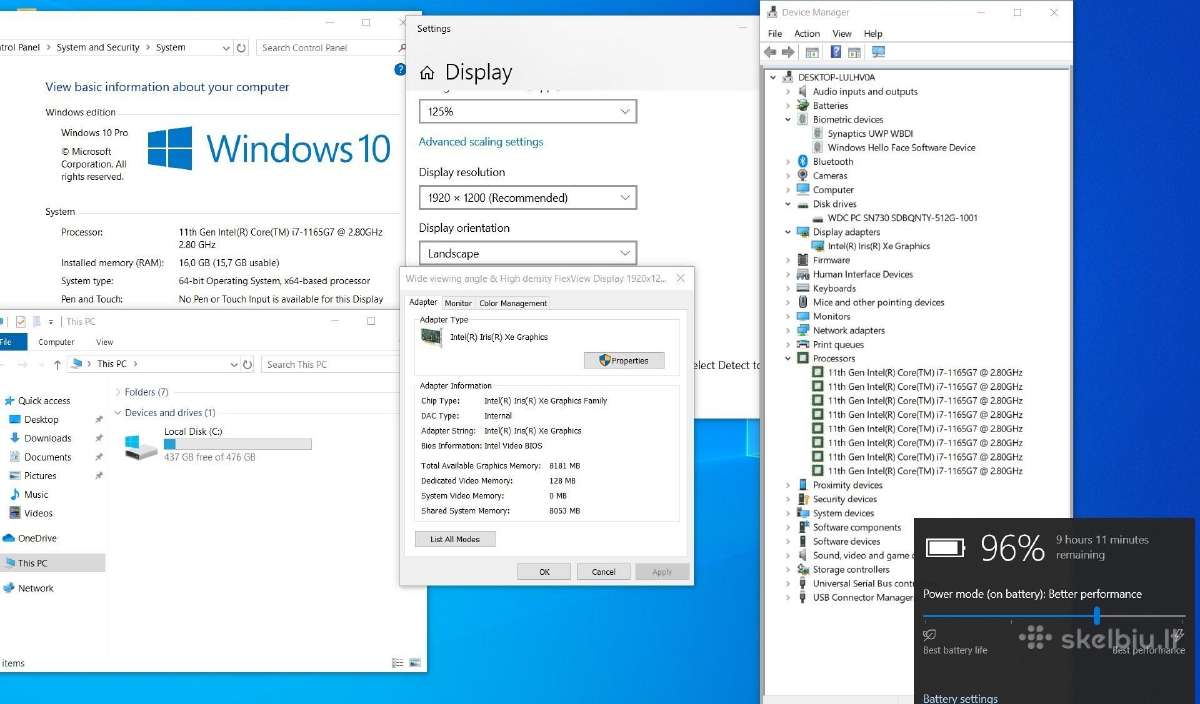Select the Monitors category icon in Device Manager
The image size is (1200, 704).
click(x=803, y=316)
